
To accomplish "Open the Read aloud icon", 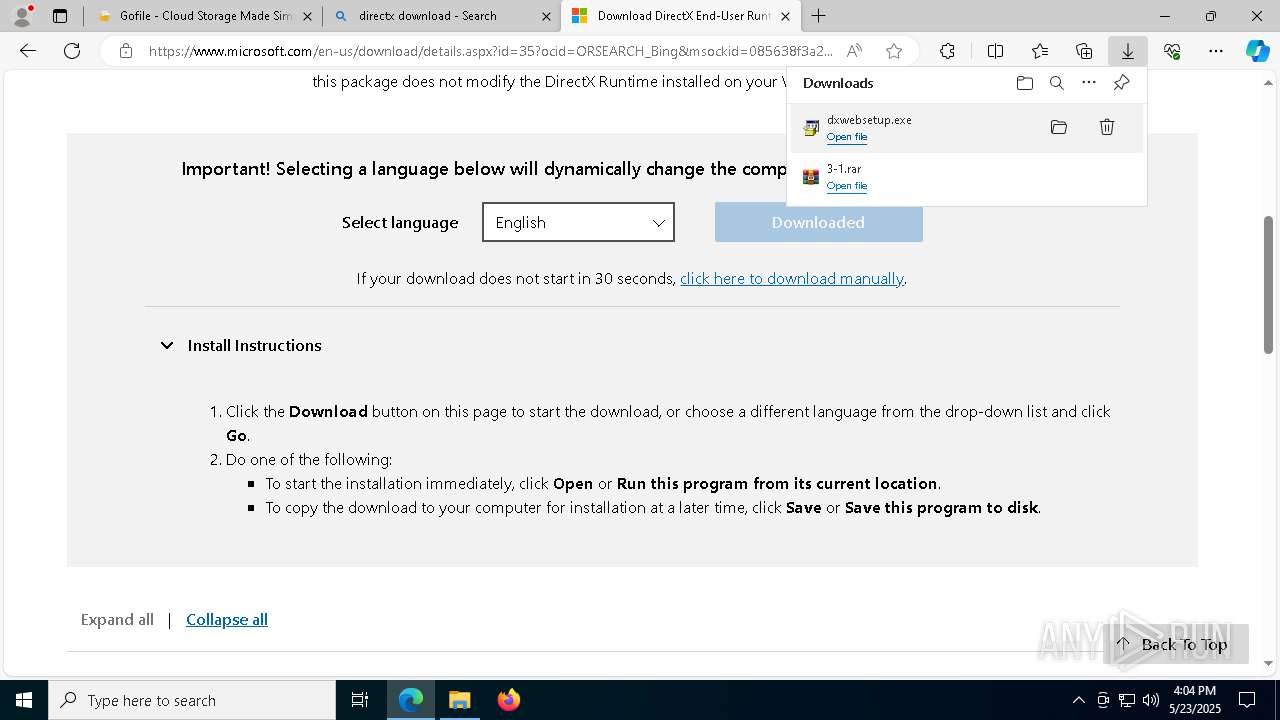I will pyautogui.click(x=854, y=51).
